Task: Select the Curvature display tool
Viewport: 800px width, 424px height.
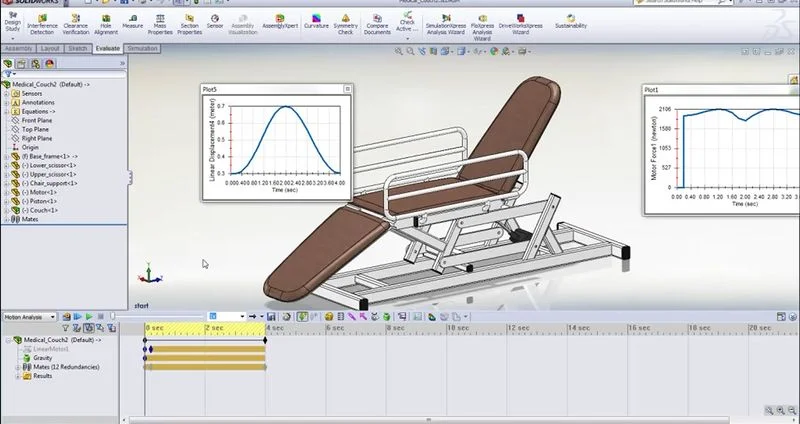Action: (316, 22)
